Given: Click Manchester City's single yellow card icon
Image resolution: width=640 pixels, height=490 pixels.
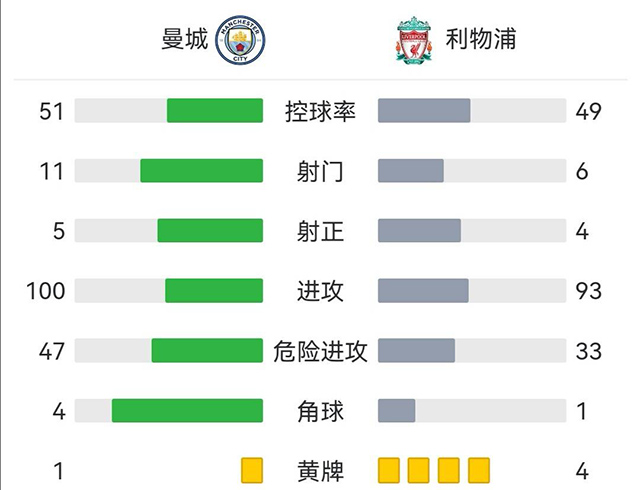Looking at the screenshot, I should pyautogui.click(x=252, y=470).
